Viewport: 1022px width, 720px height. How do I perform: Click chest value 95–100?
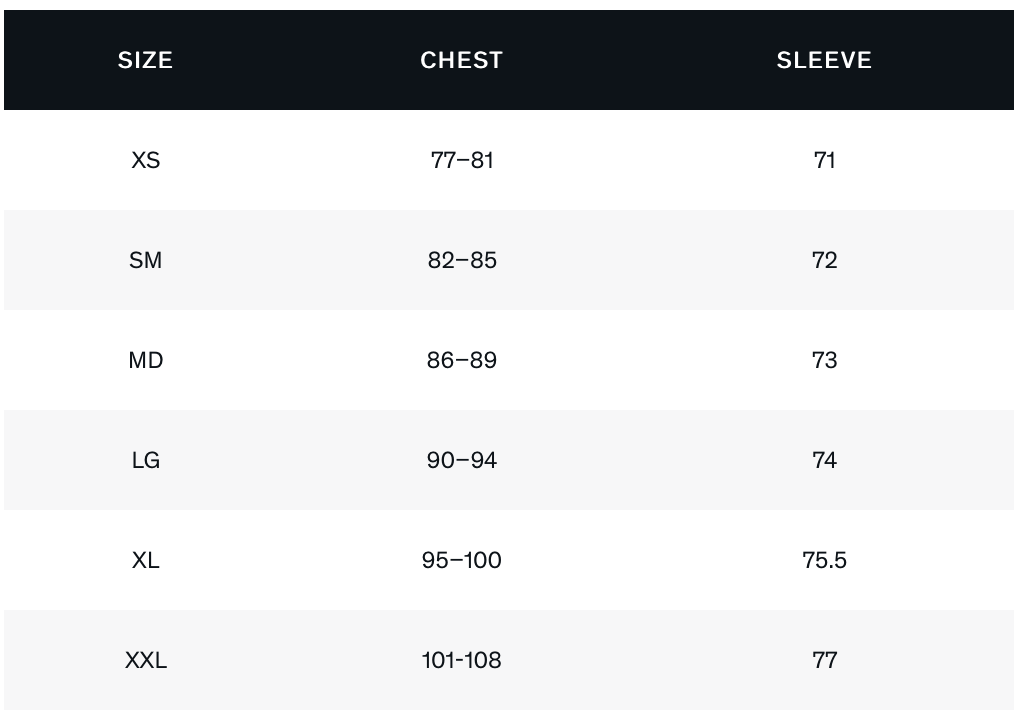coord(461,560)
